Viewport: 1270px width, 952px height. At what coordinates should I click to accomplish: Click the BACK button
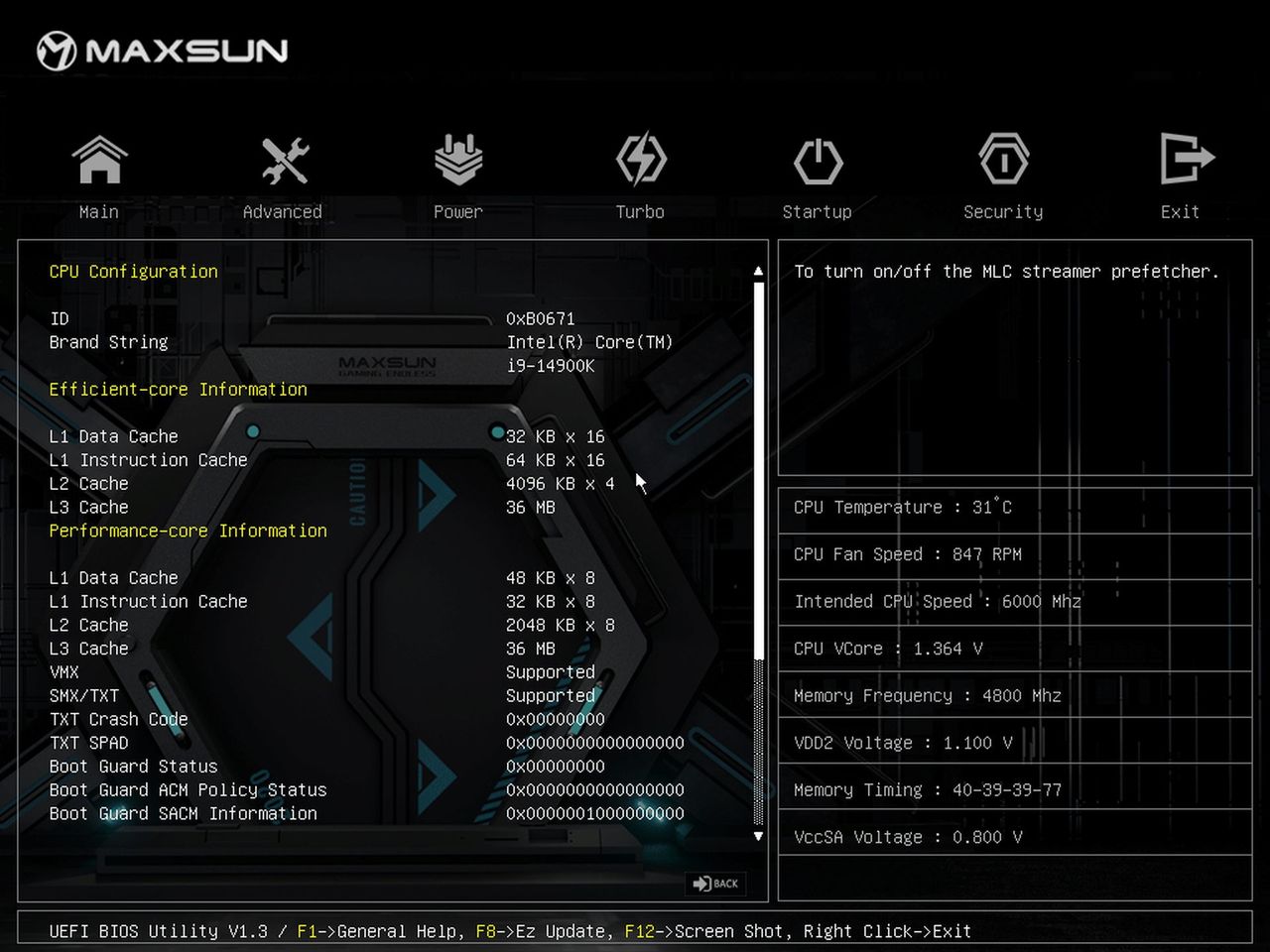tap(716, 884)
